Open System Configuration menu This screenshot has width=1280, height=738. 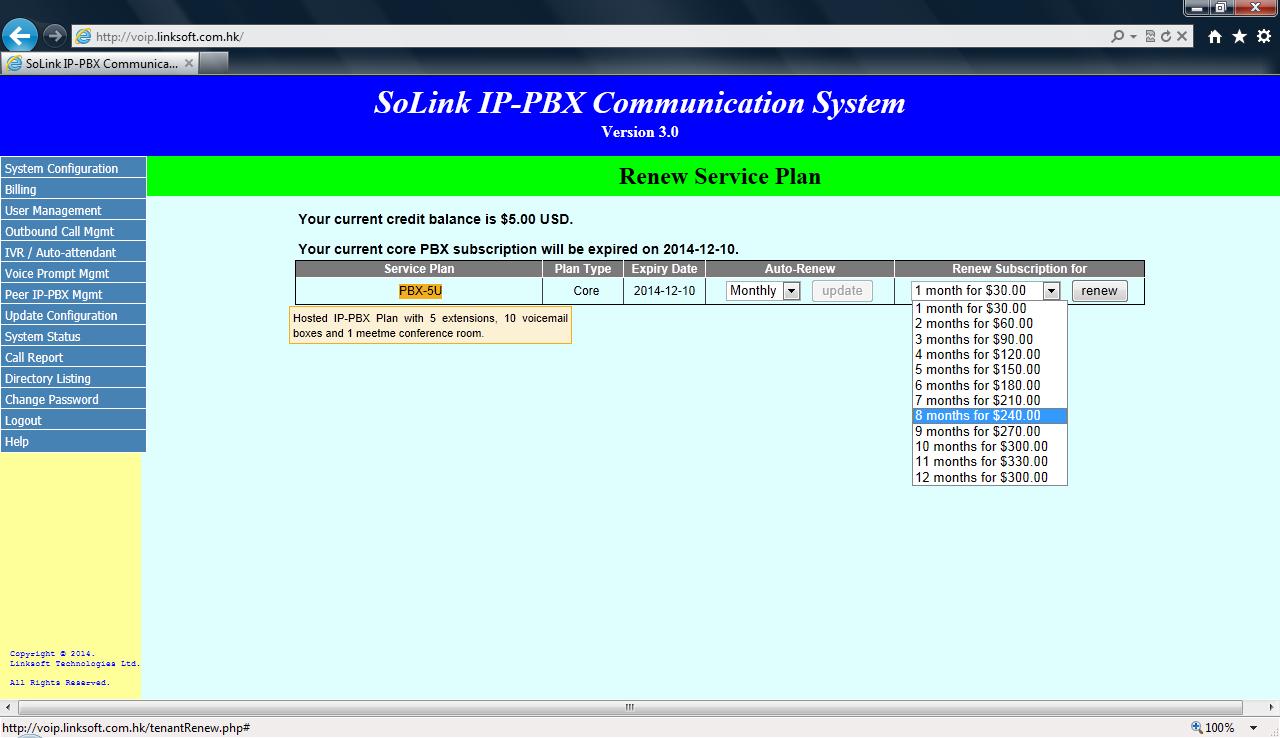click(x=73, y=169)
